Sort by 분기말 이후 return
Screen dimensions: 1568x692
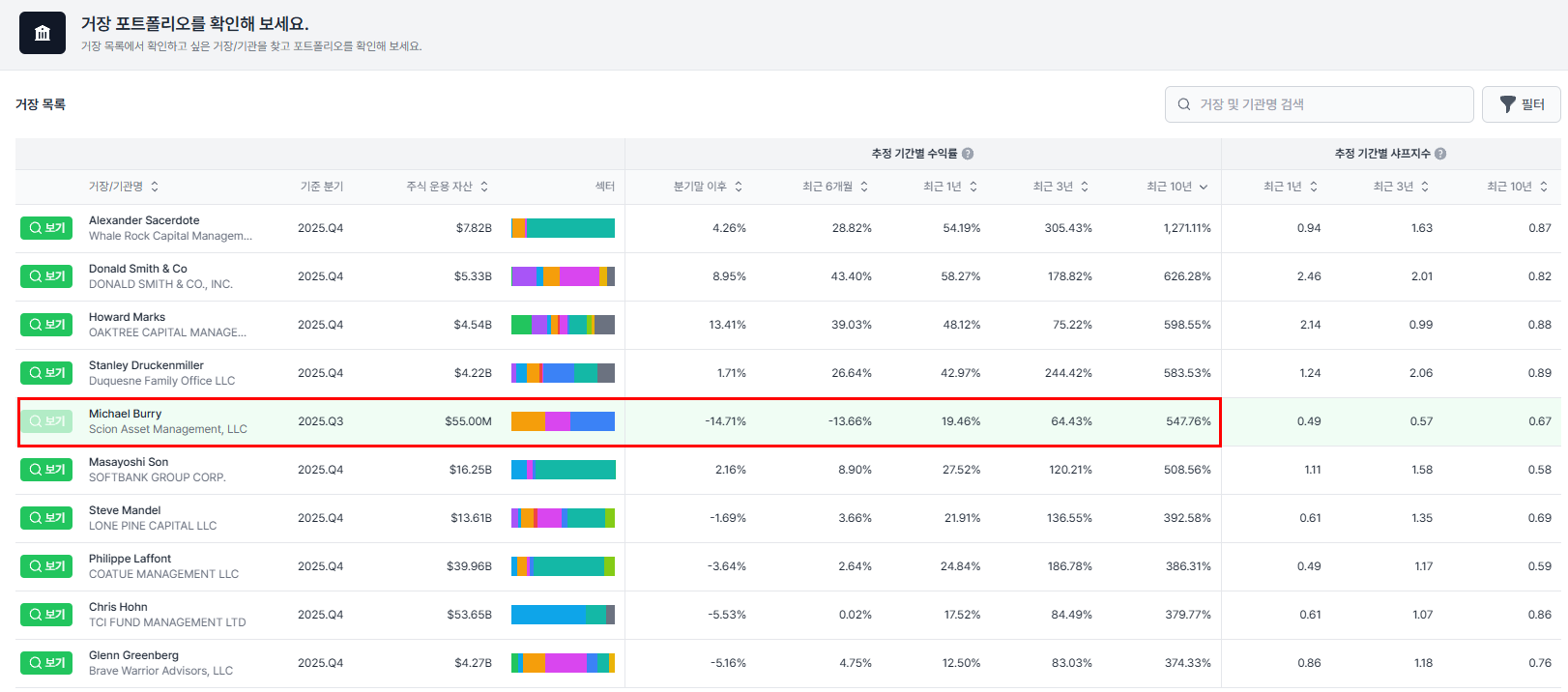[709, 187]
